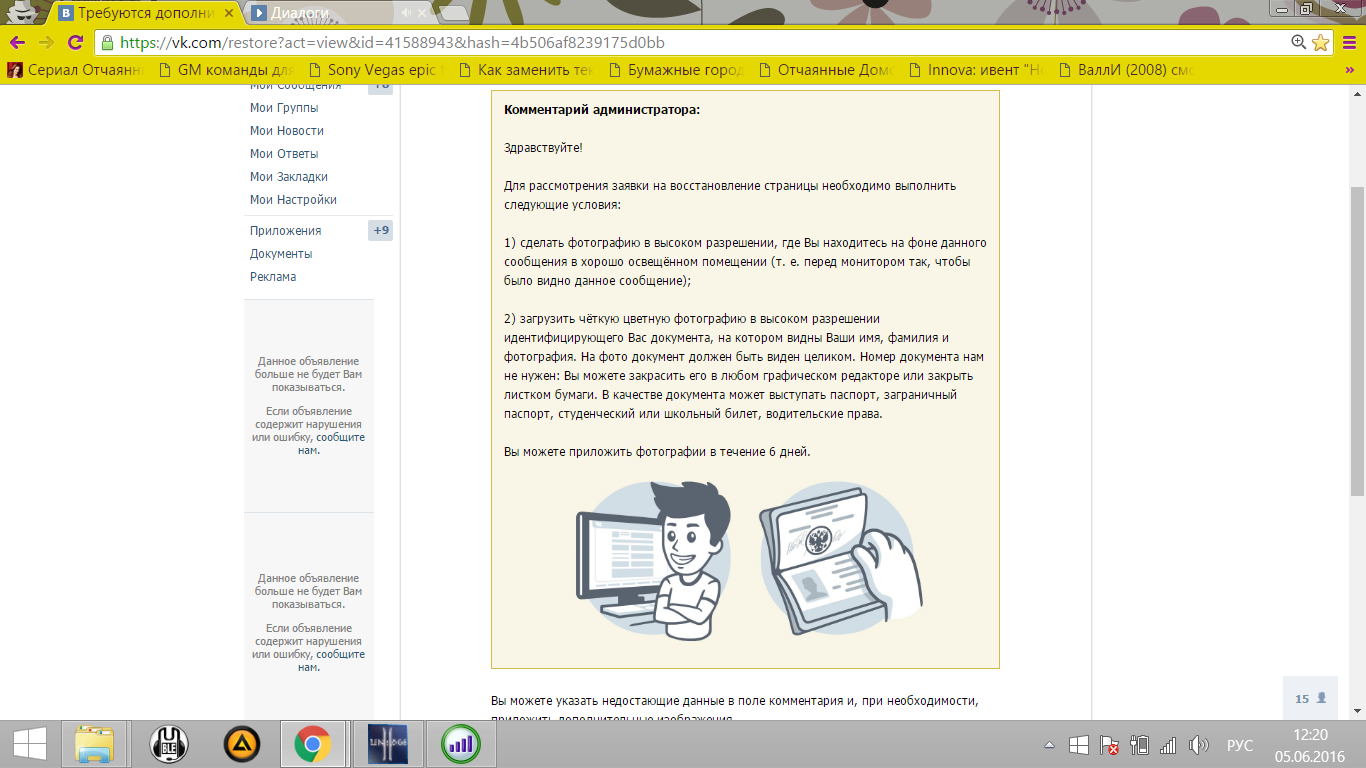Click the zoom magnifier icon in address bar
The image size is (1366, 768).
tap(1299, 43)
